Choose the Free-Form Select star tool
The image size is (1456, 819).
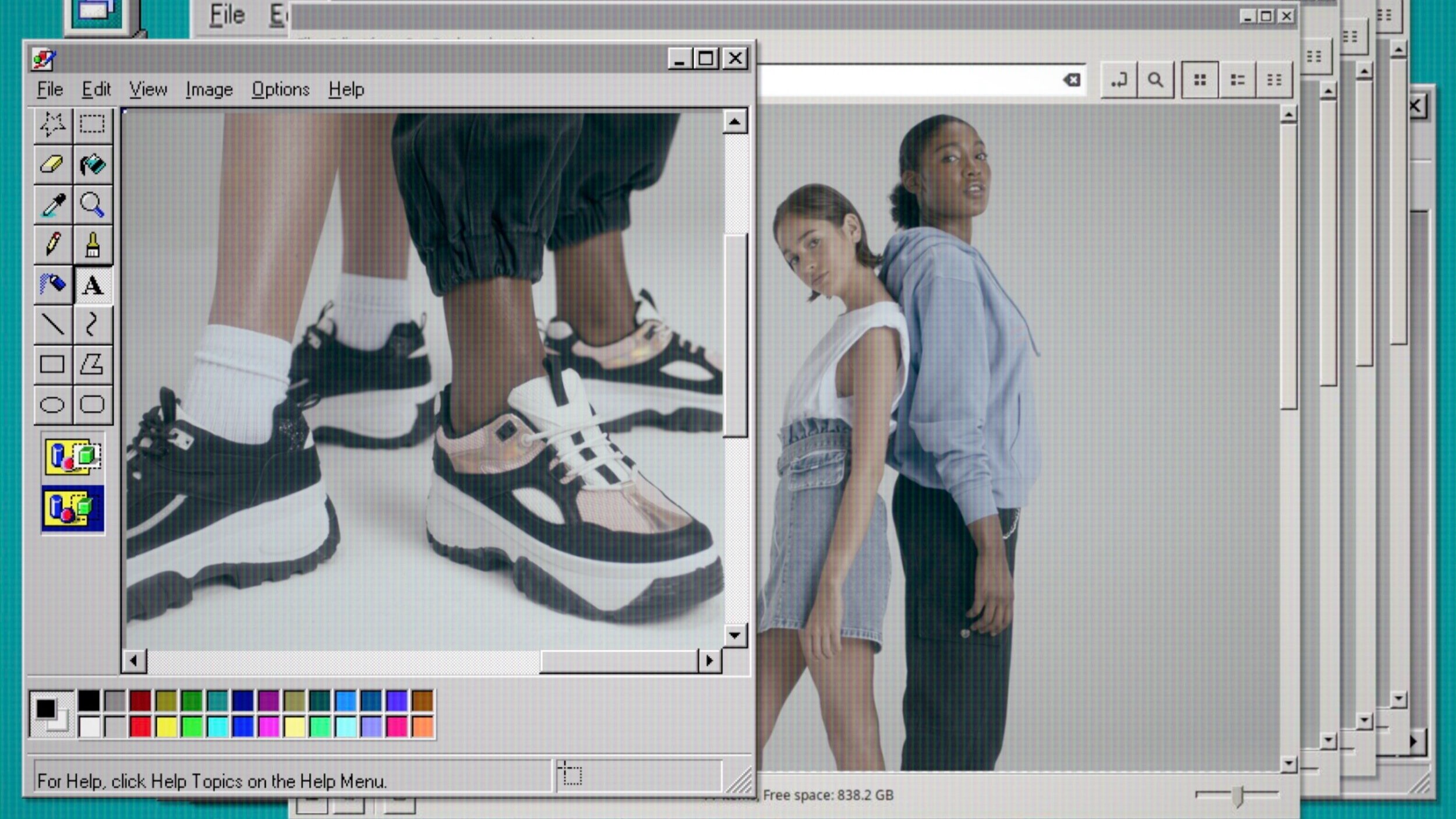click(53, 125)
